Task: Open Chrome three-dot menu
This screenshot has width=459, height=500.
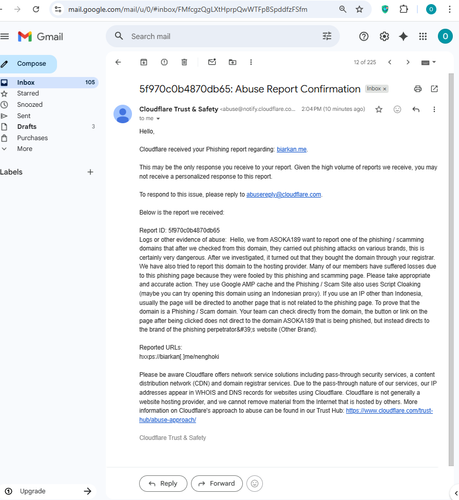Action: point(450,9)
